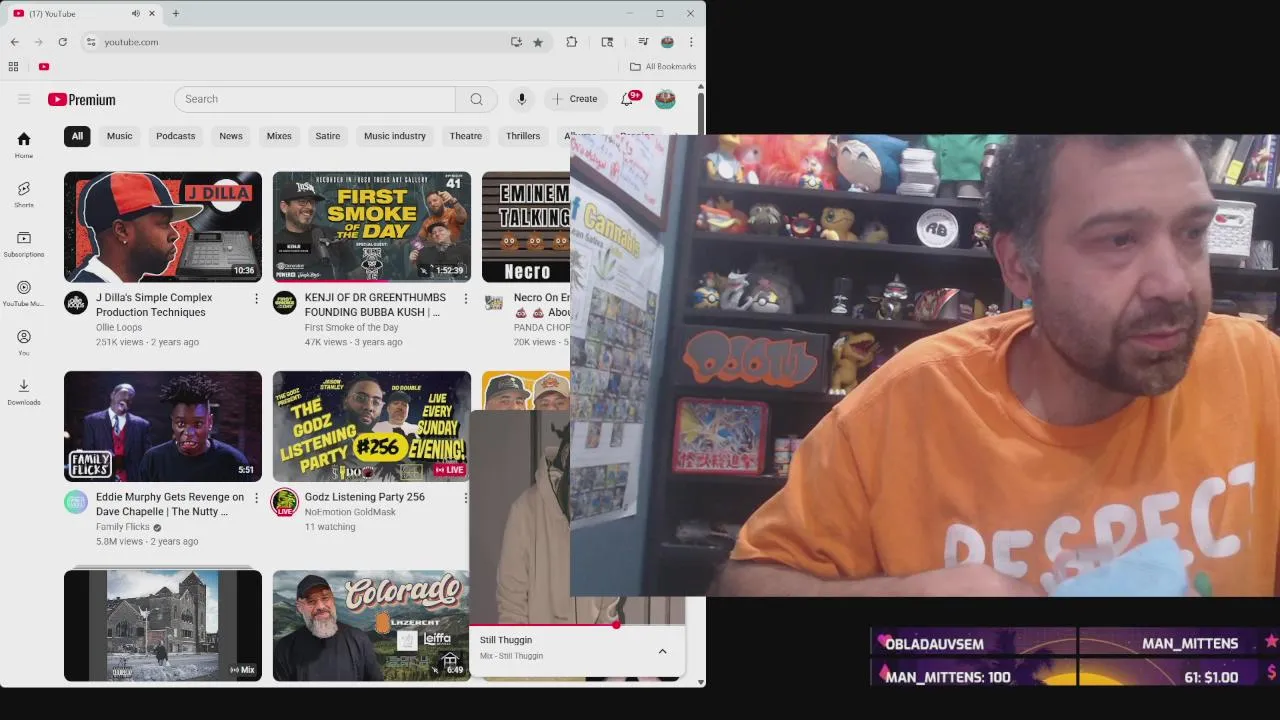The height and width of the screenshot is (720, 1280).
Task: Open the apps grid in the bookmarks bar
Action: [x=13, y=67]
